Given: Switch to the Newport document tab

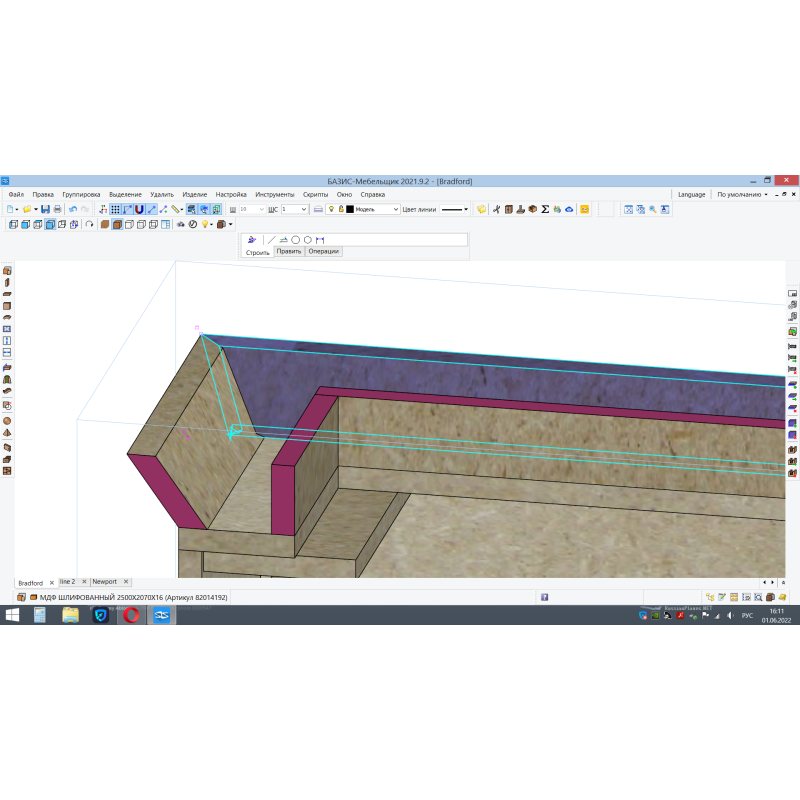Looking at the screenshot, I should [x=105, y=581].
